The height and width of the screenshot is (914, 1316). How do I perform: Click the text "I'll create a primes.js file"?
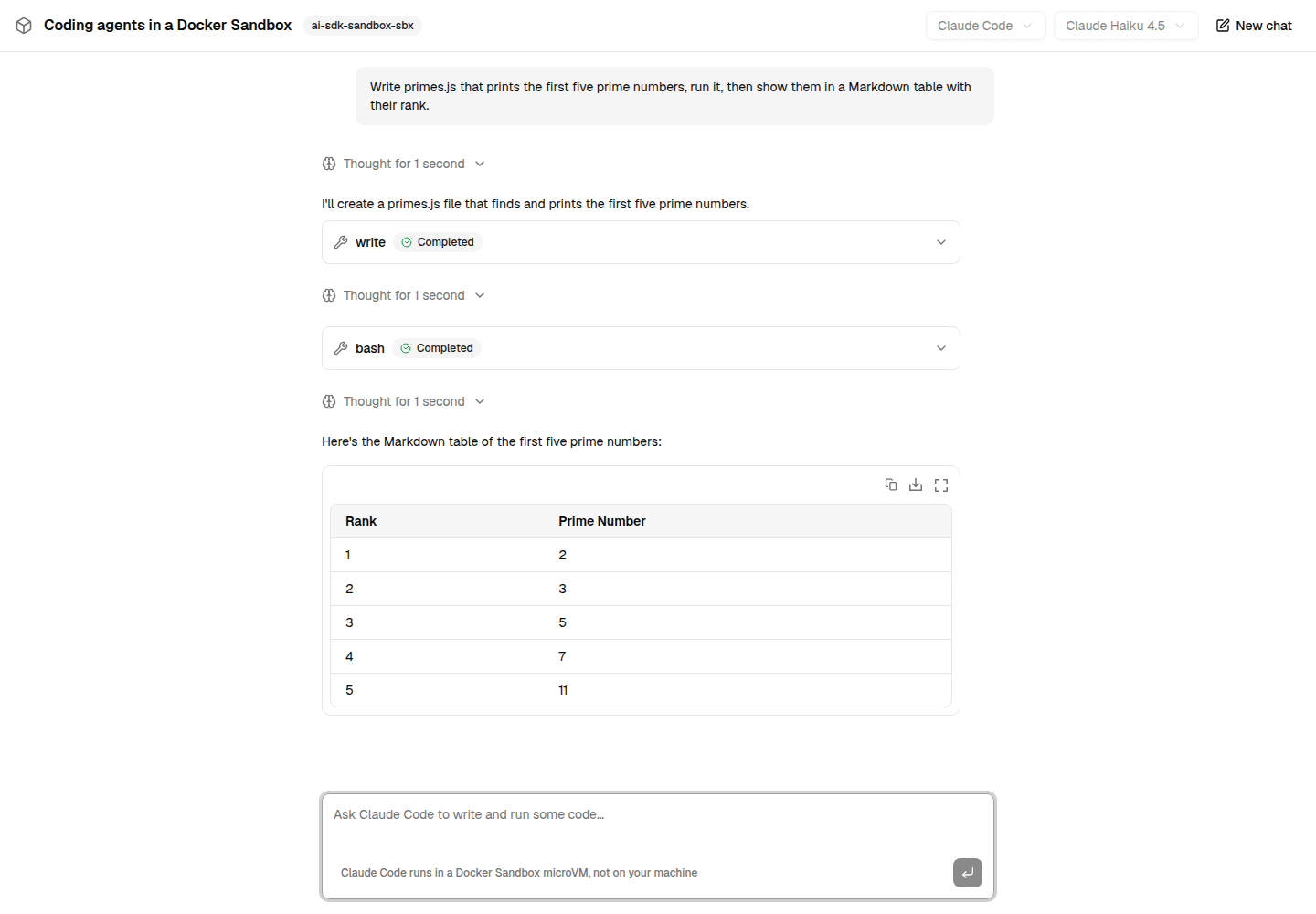(x=536, y=204)
